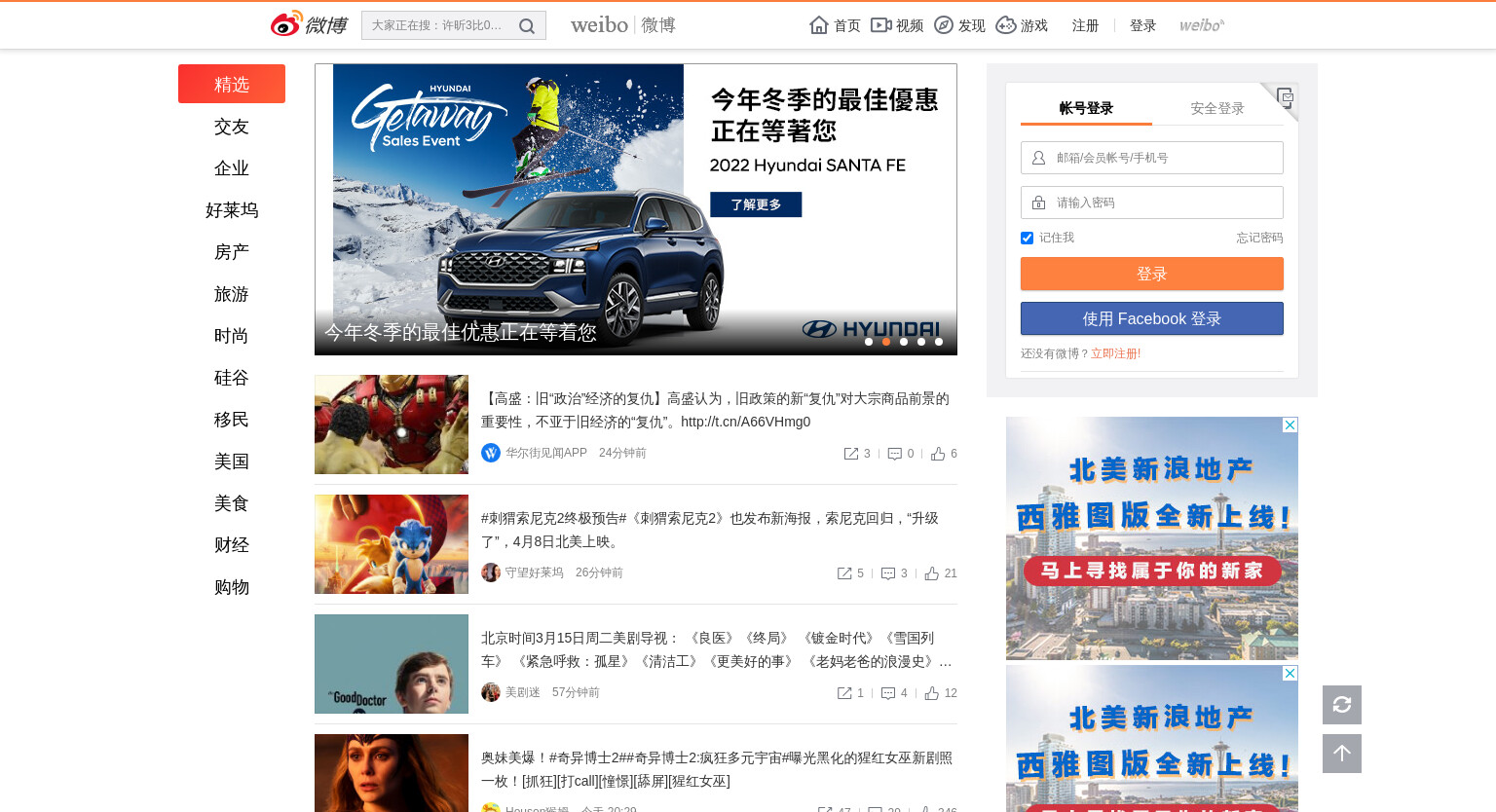The image size is (1496, 812).
Task: Select the 安全登录 tab
Action: point(1217,108)
